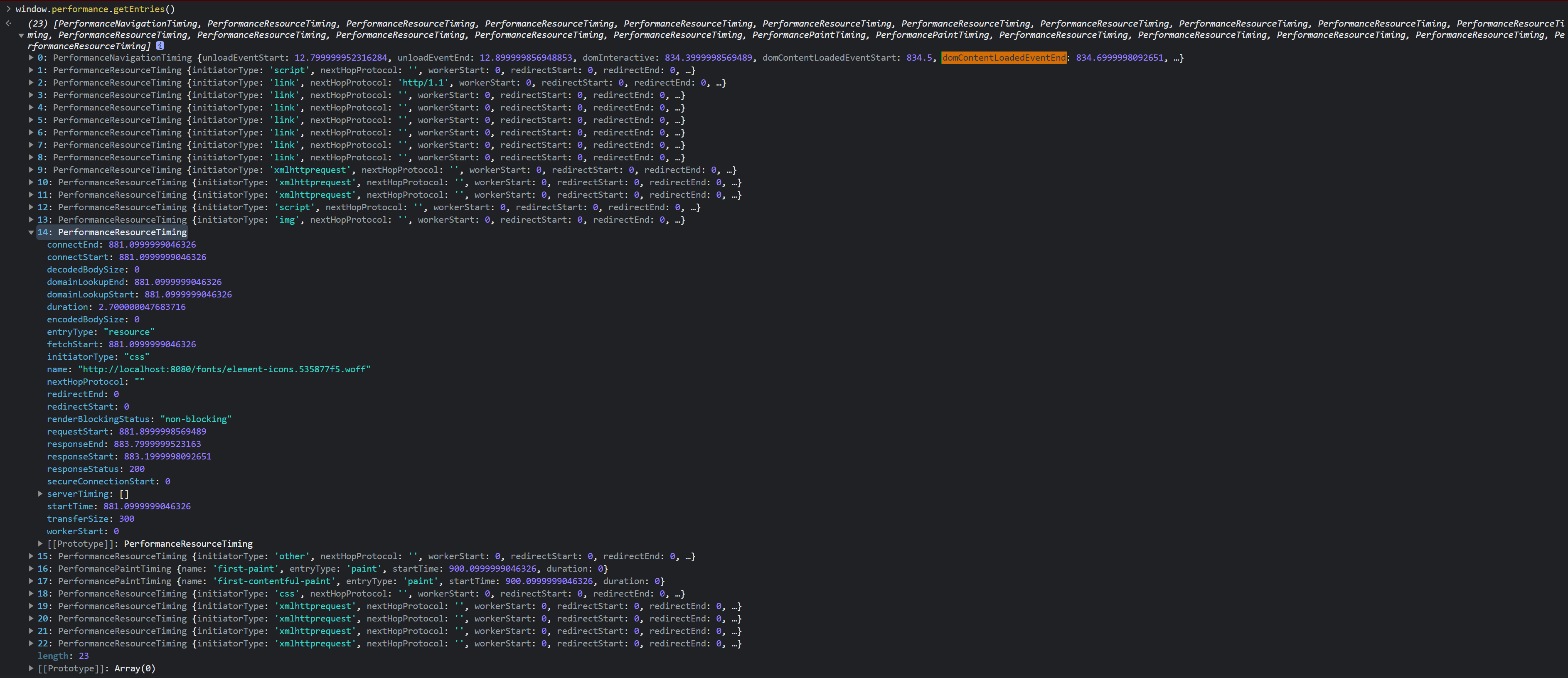Click the connectEnd value 881.0999999046326
Viewport: 1568px width, 678px height.
pyautogui.click(x=152, y=245)
